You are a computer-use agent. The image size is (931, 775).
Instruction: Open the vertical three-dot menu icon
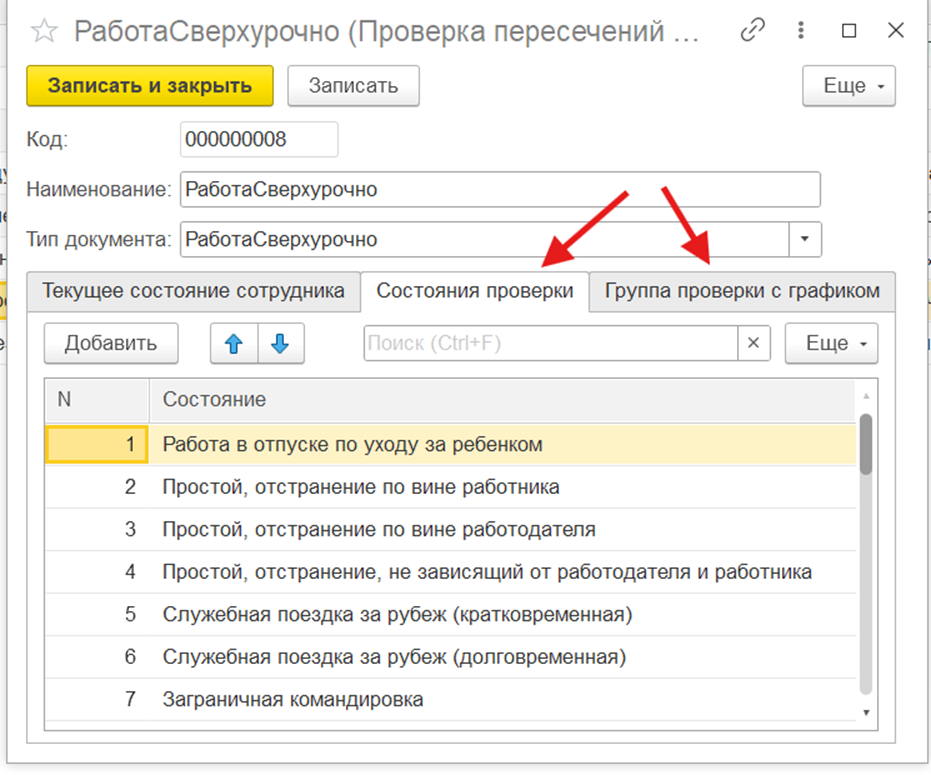point(802,31)
